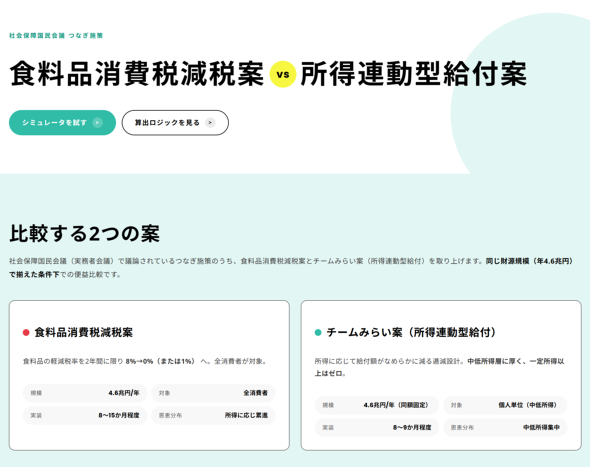Image resolution: width=590 pixels, height=467 pixels.
Task: Click the 中低所得層に厚く bold description text
Action: pyautogui.click(x=496, y=361)
